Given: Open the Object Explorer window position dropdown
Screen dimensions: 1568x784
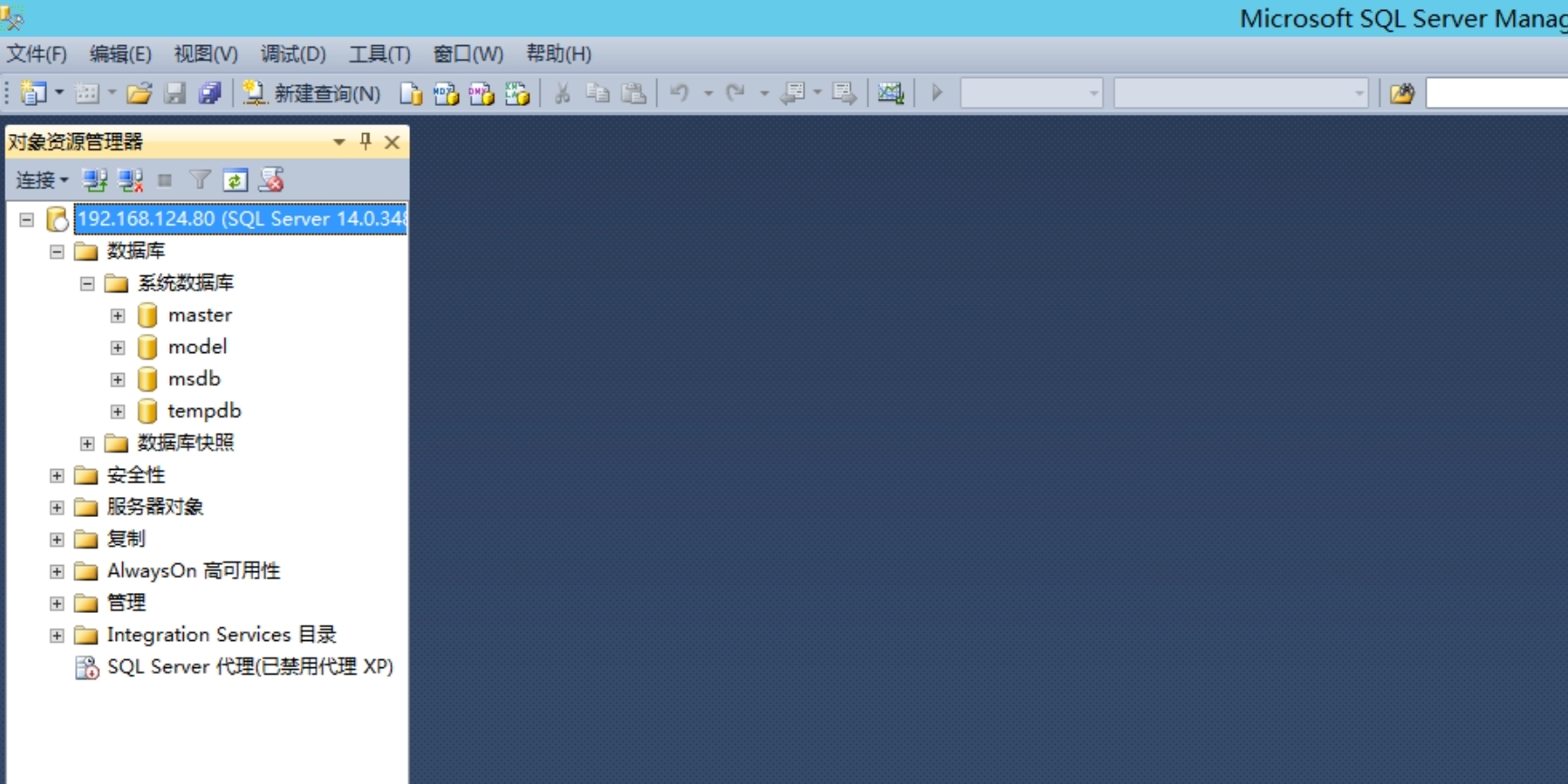Looking at the screenshot, I should [x=339, y=141].
